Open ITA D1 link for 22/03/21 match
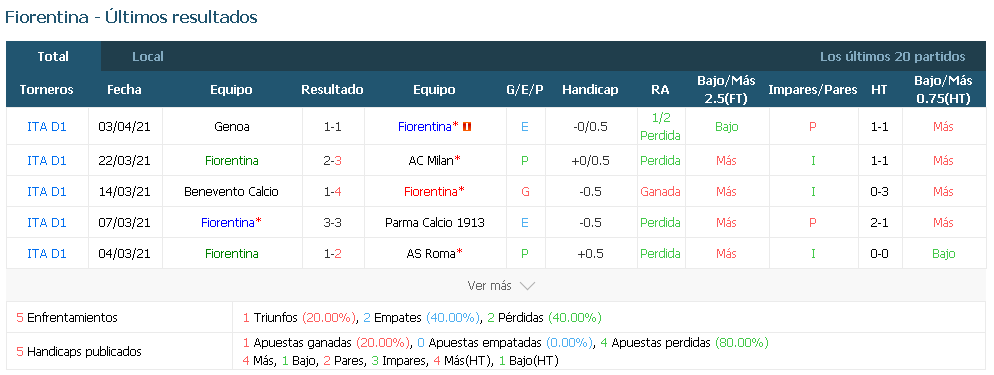994x375 pixels. point(47,161)
